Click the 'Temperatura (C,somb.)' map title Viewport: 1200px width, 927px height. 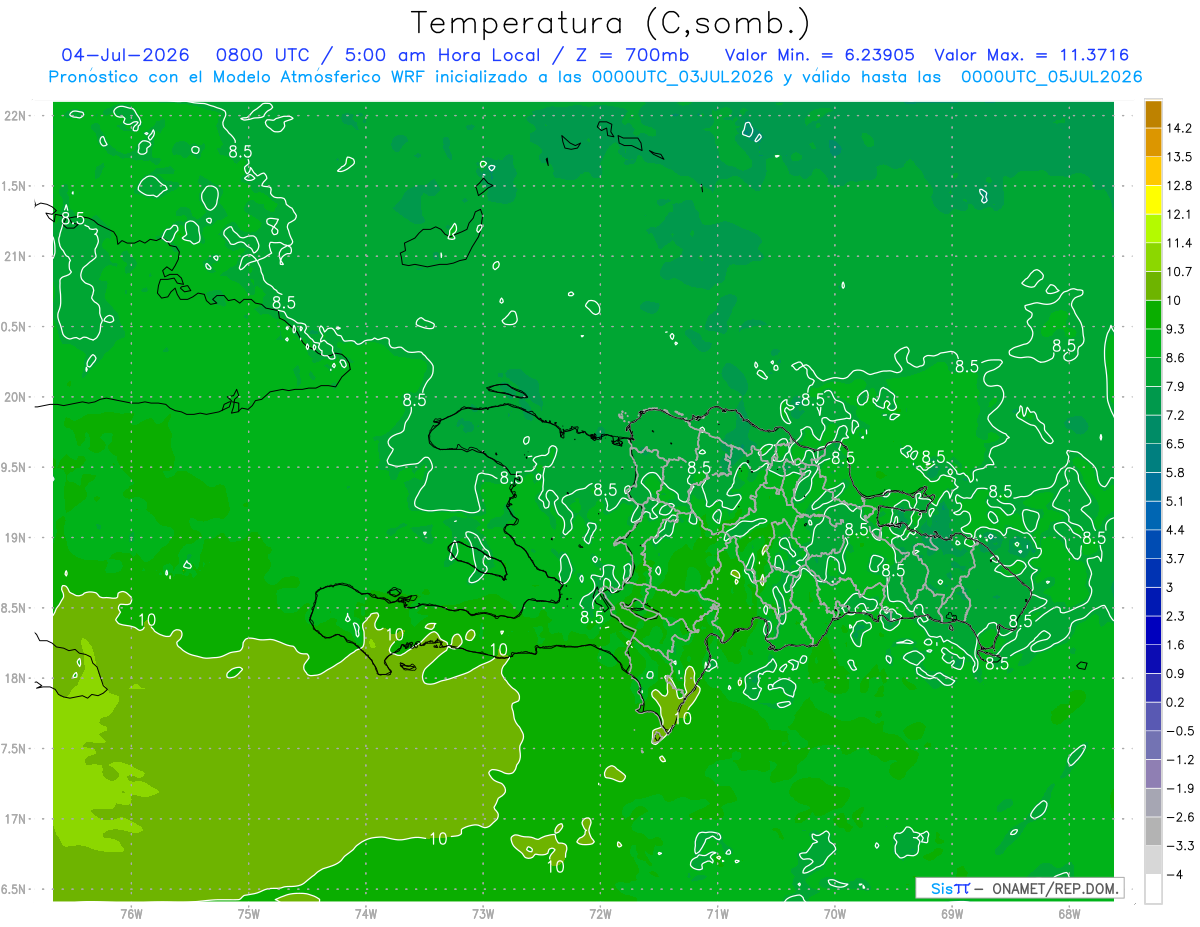(611, 22)
